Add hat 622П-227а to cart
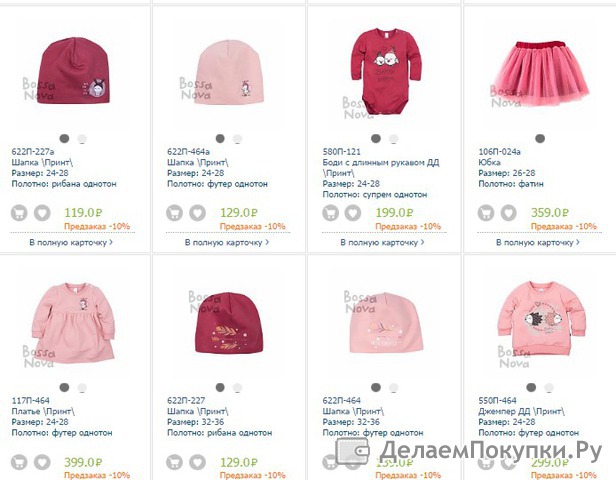616x480 pixels. coord(19,213)
